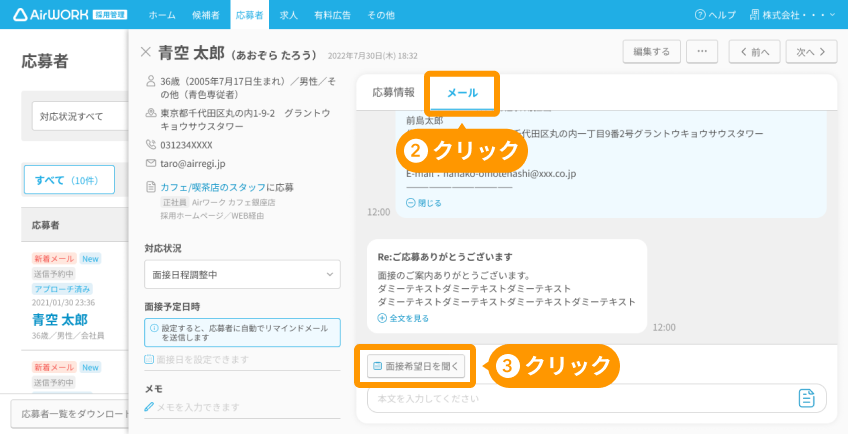The height and width of the screenshot is (434, 848).
Task: Select the すべて（10件） filter tab
Action: (69, 180)
